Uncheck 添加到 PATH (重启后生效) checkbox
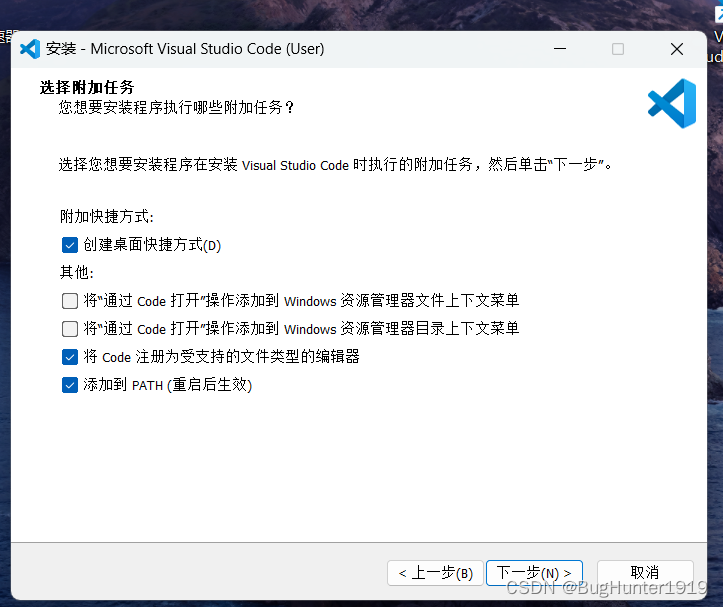723x607 pixels. [70, 385]
